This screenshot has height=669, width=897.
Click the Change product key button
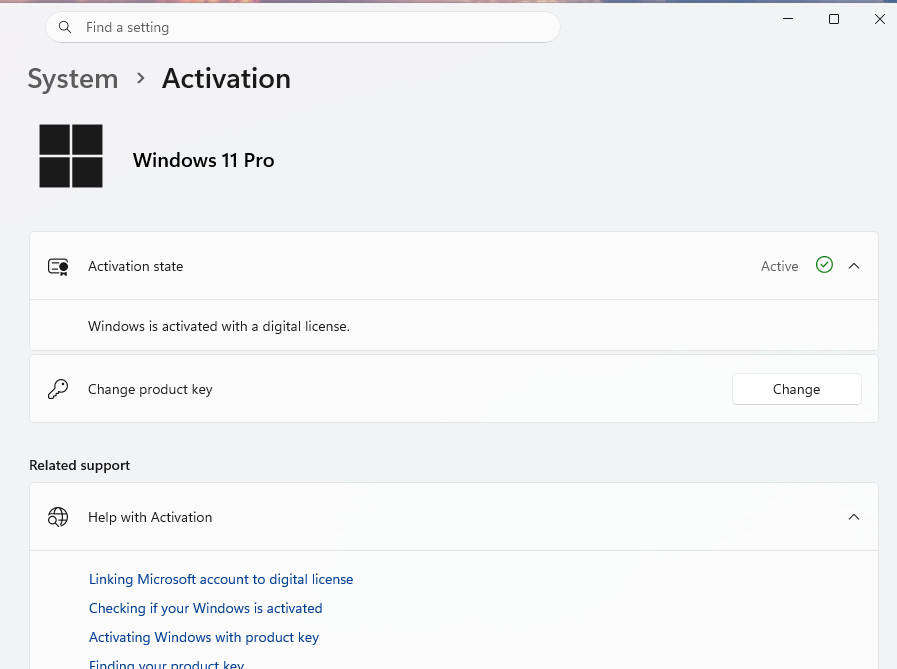(x=796, y=389)
